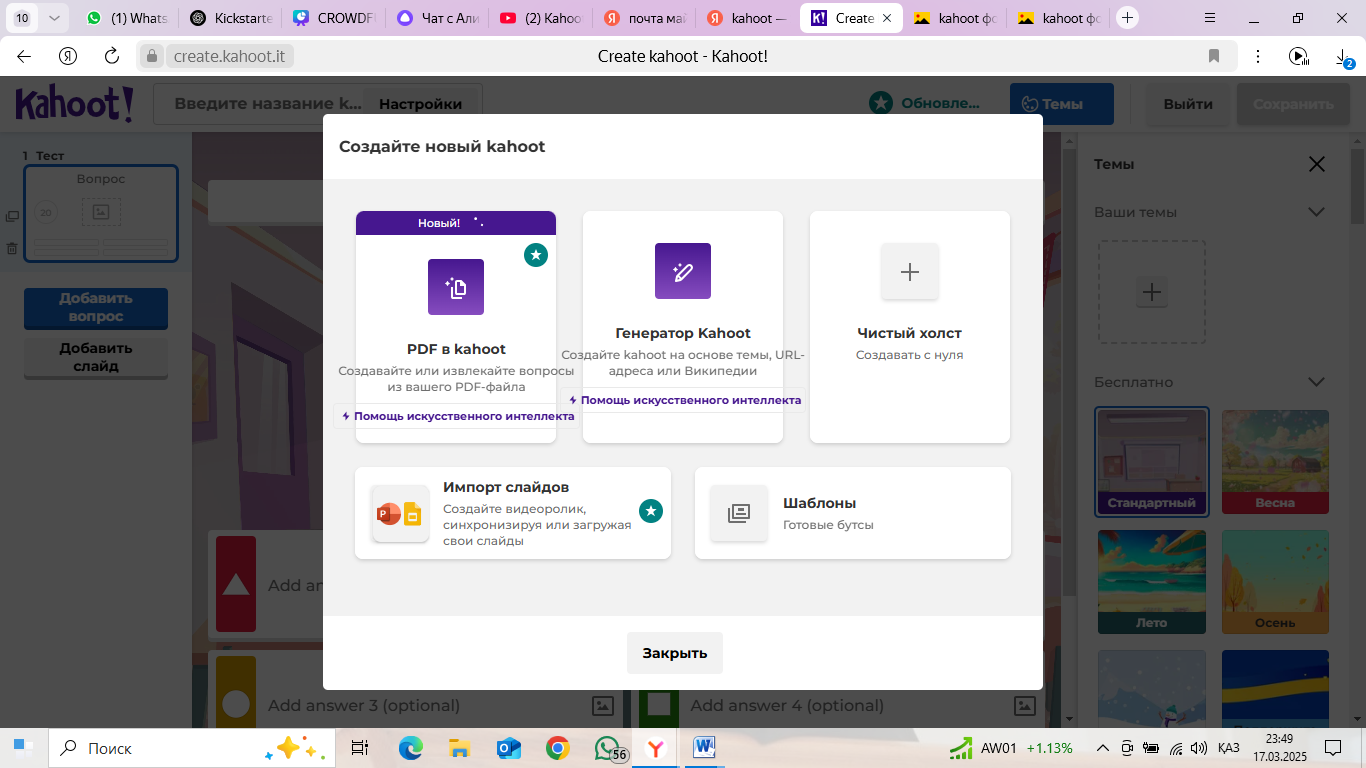The height and width of the screenshot is (768, 1366).
Task: Click the delete question trash icon
Action: (12, 248)
